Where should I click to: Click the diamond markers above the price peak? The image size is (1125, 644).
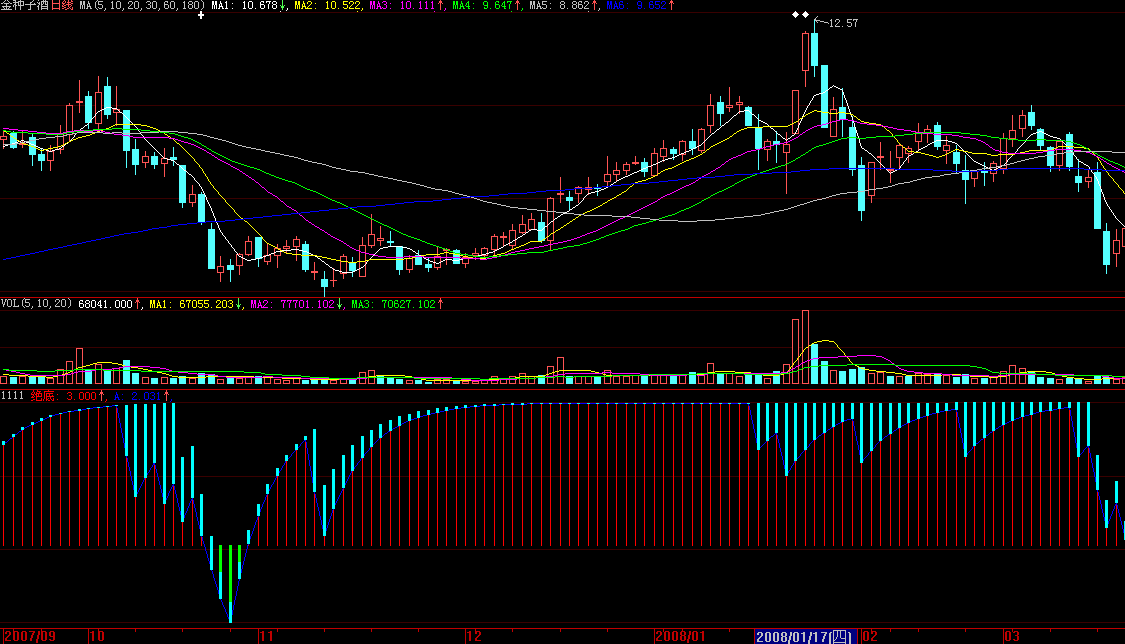tap(800, 14)
